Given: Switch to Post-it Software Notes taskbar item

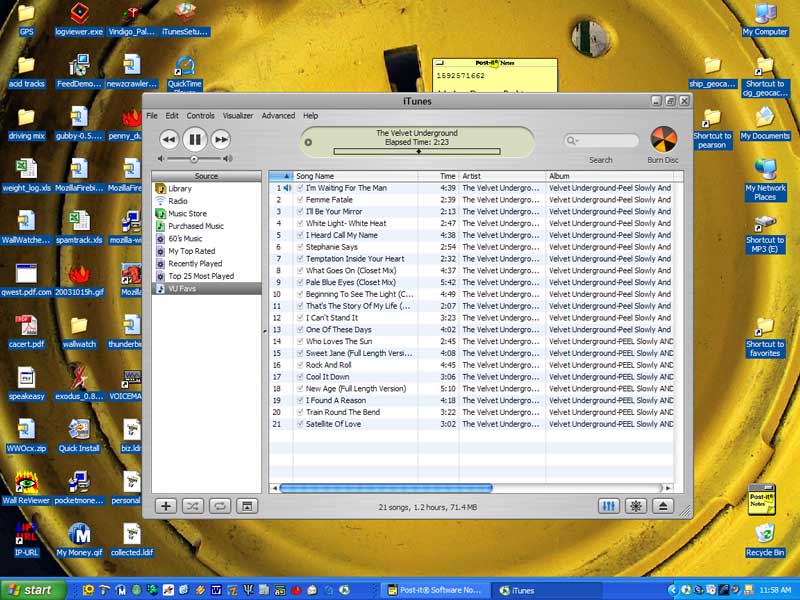Looking at the screenshot, I should click(435, 590).
